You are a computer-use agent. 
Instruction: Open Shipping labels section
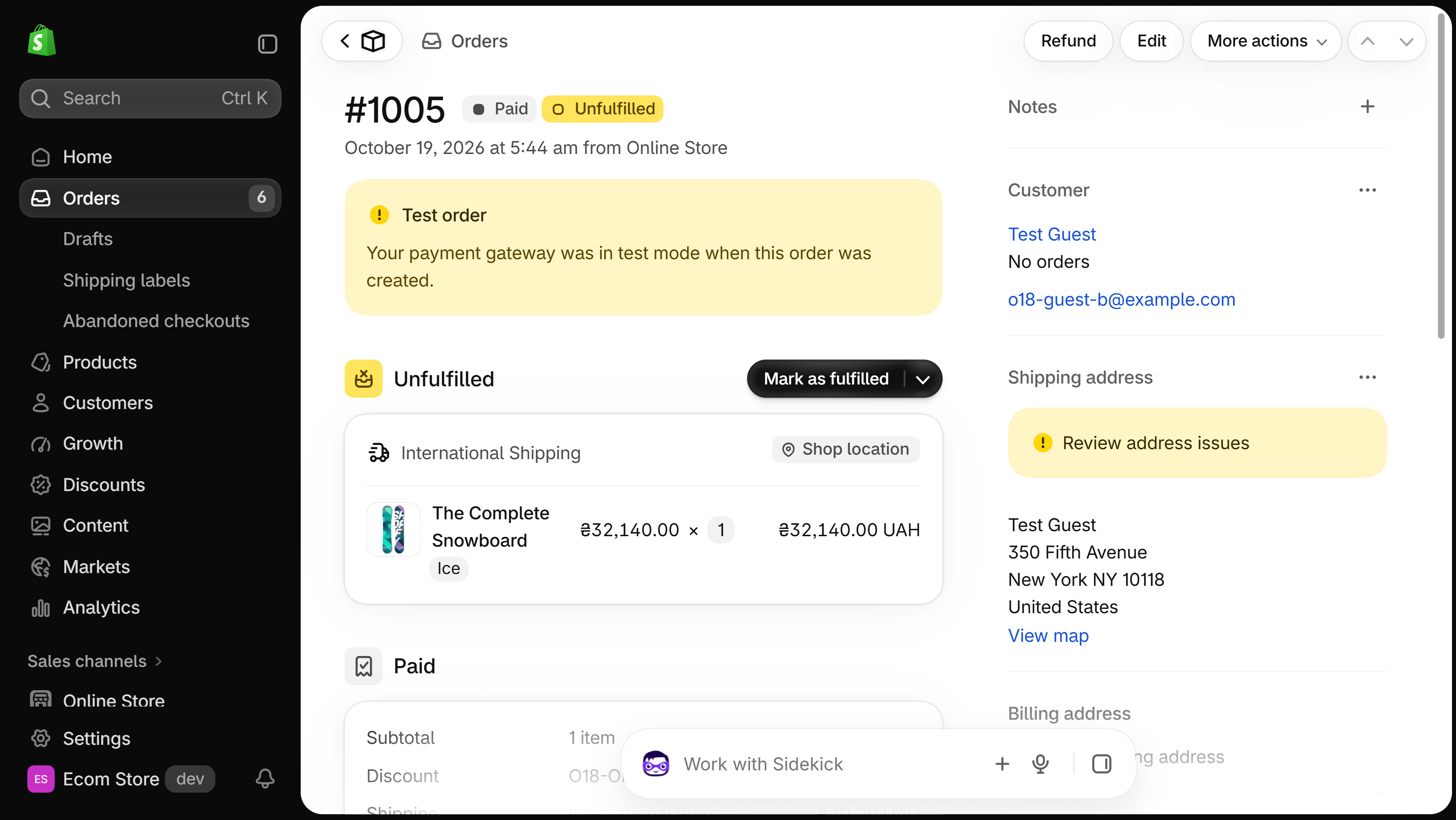click(126, 280)
